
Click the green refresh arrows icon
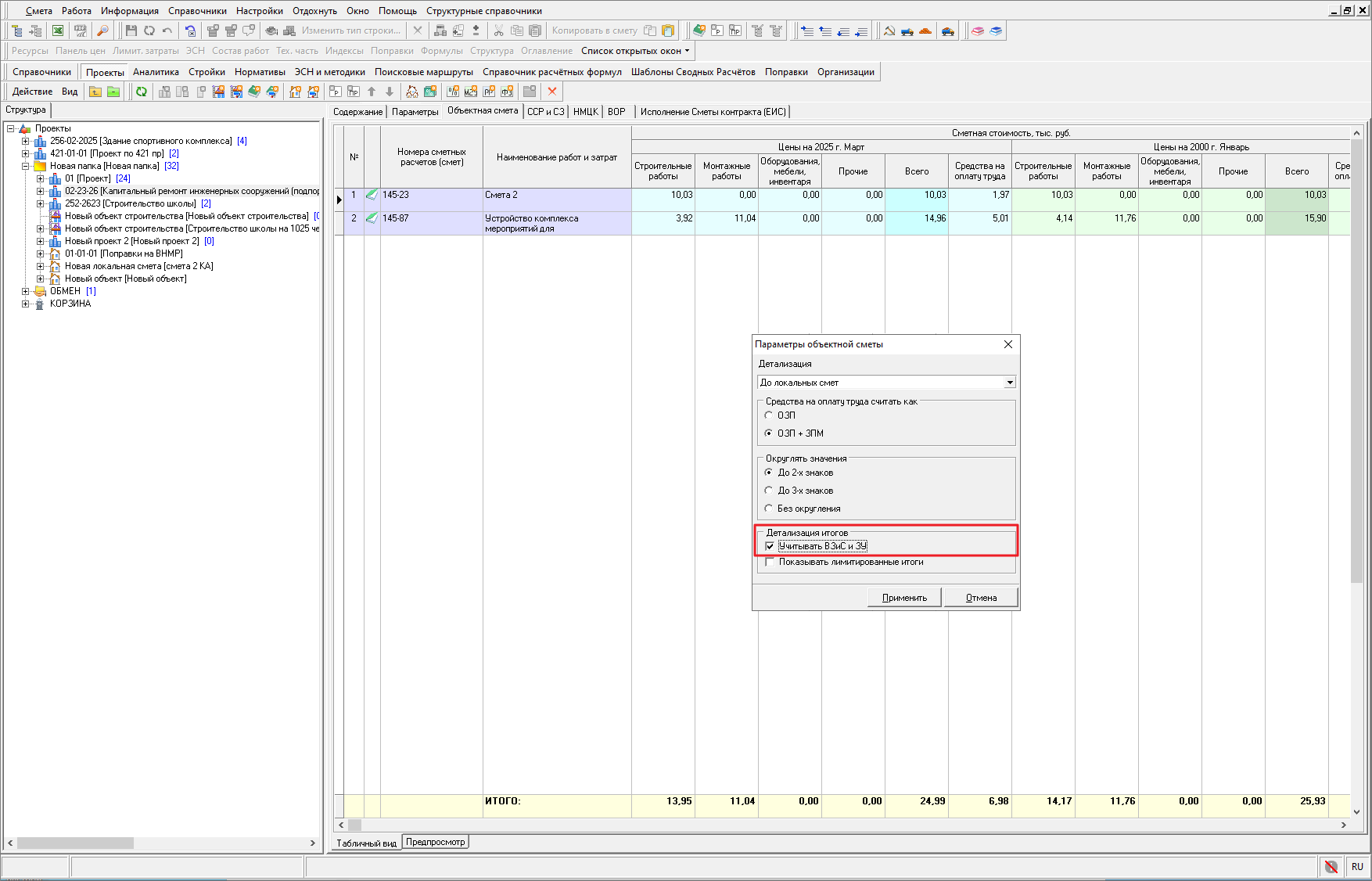click(142, 92)
